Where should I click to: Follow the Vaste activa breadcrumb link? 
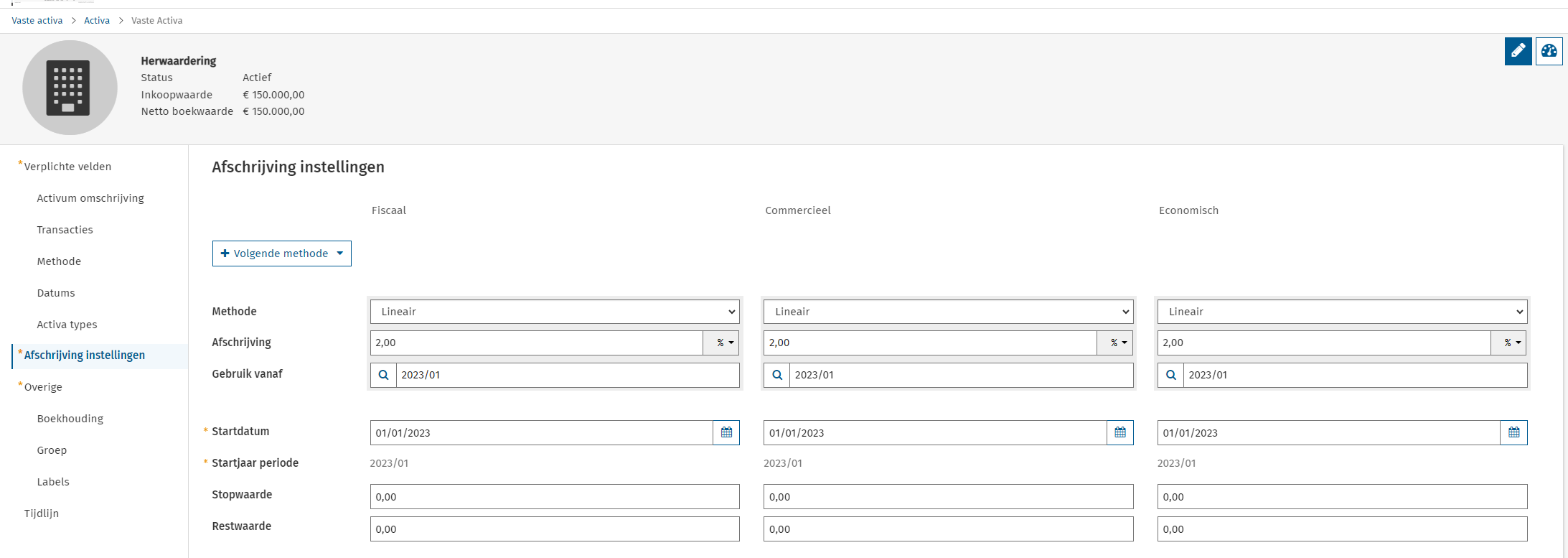pyautogui.click(x=37, y=21)
